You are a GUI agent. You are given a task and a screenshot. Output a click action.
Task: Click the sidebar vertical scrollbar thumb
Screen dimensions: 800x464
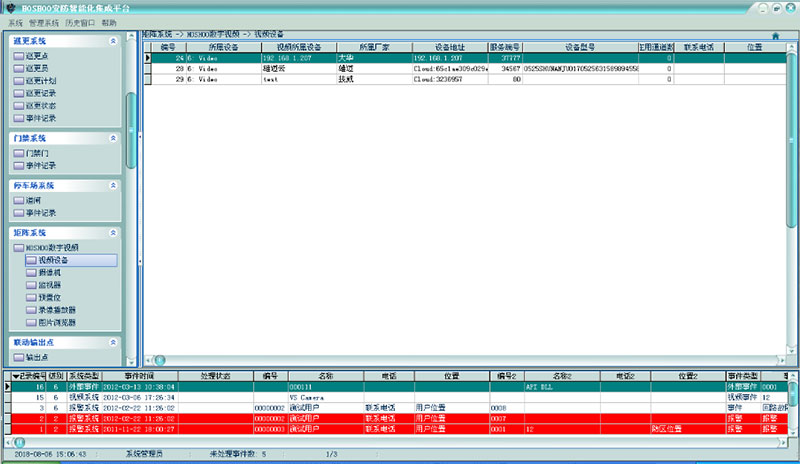tap(130, 130)
